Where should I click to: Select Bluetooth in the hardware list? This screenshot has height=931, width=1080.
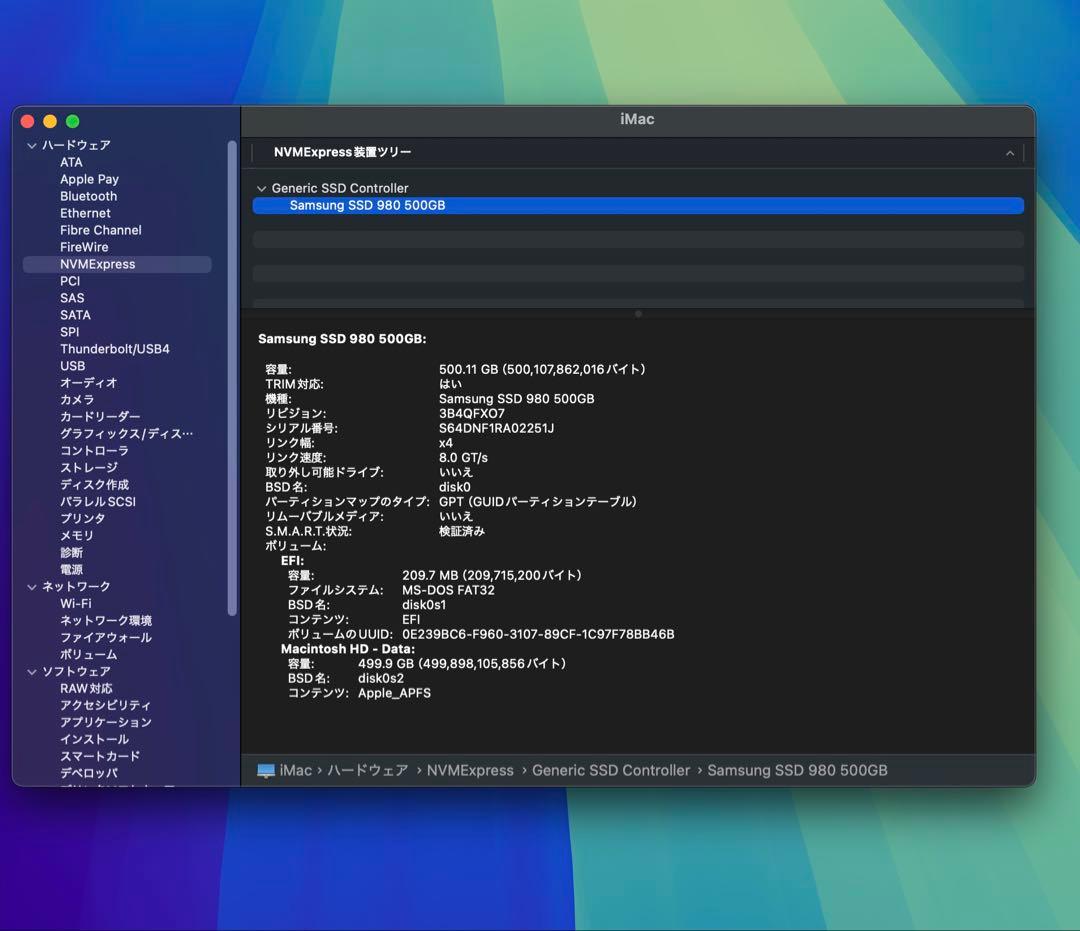88,197
